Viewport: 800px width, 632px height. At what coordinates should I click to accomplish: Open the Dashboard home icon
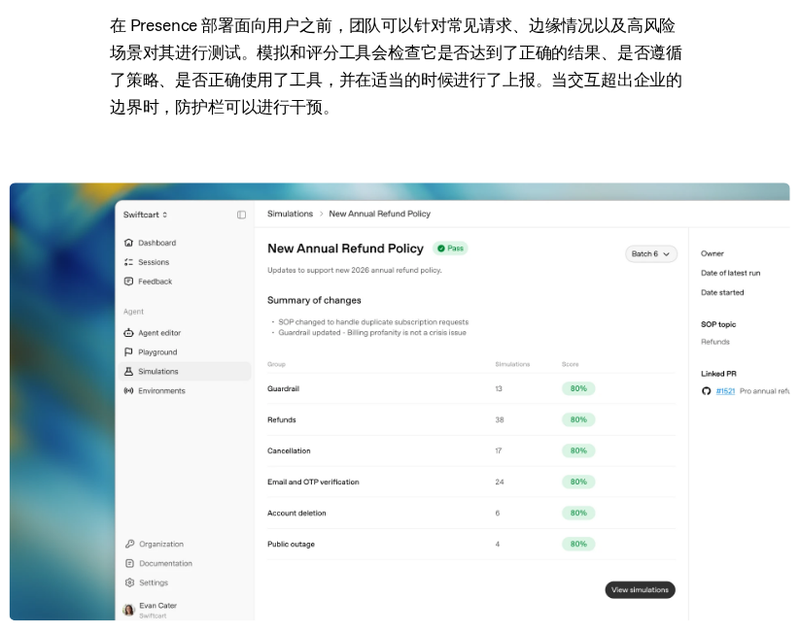[x=129, y=243]
